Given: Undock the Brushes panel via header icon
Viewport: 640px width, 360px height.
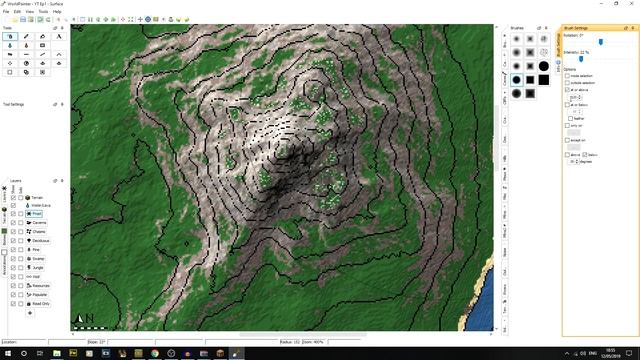Looking at the screenshot, I should [539, 28].
